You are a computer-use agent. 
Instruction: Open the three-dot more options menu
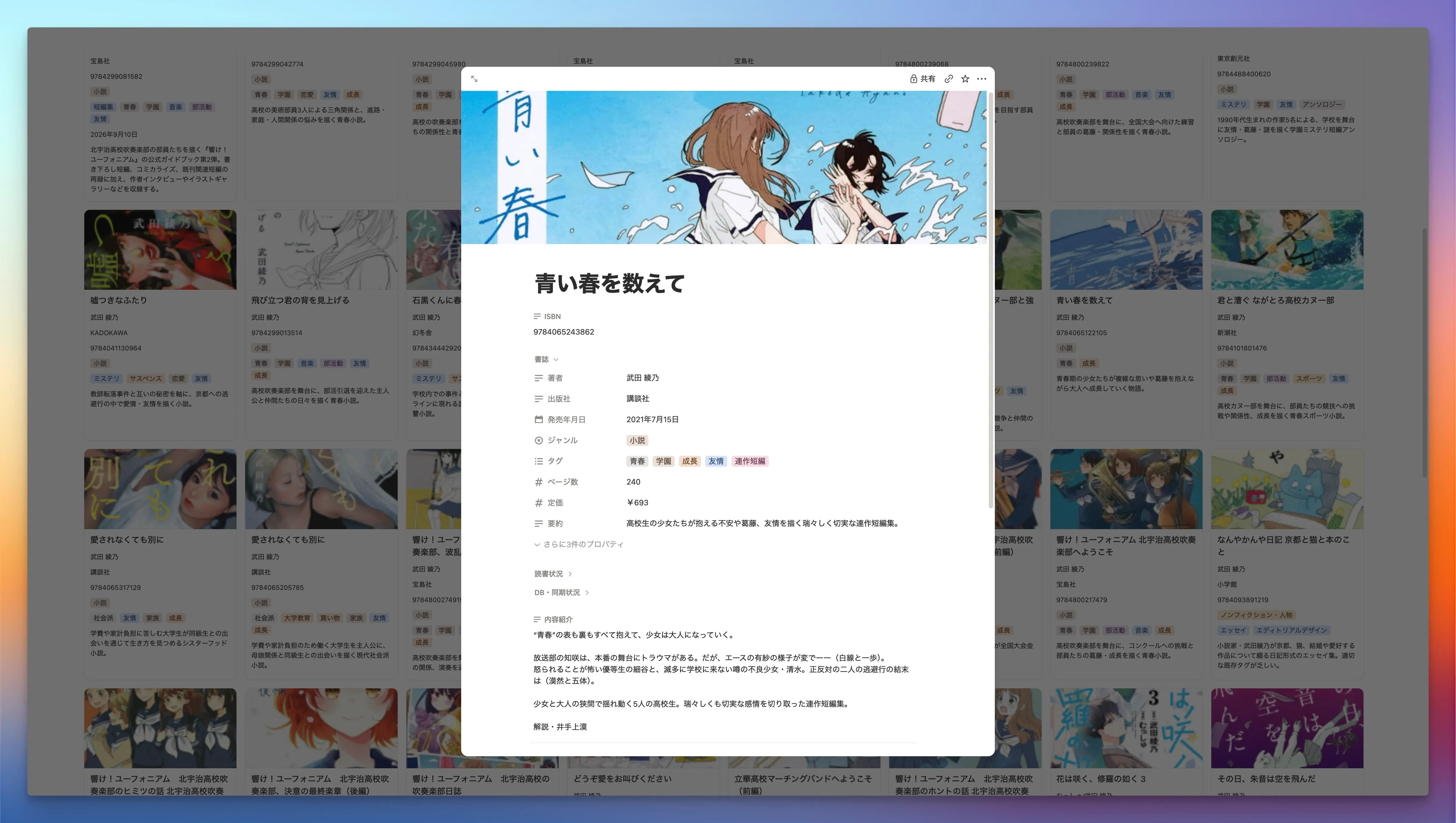tap(982, 79)
